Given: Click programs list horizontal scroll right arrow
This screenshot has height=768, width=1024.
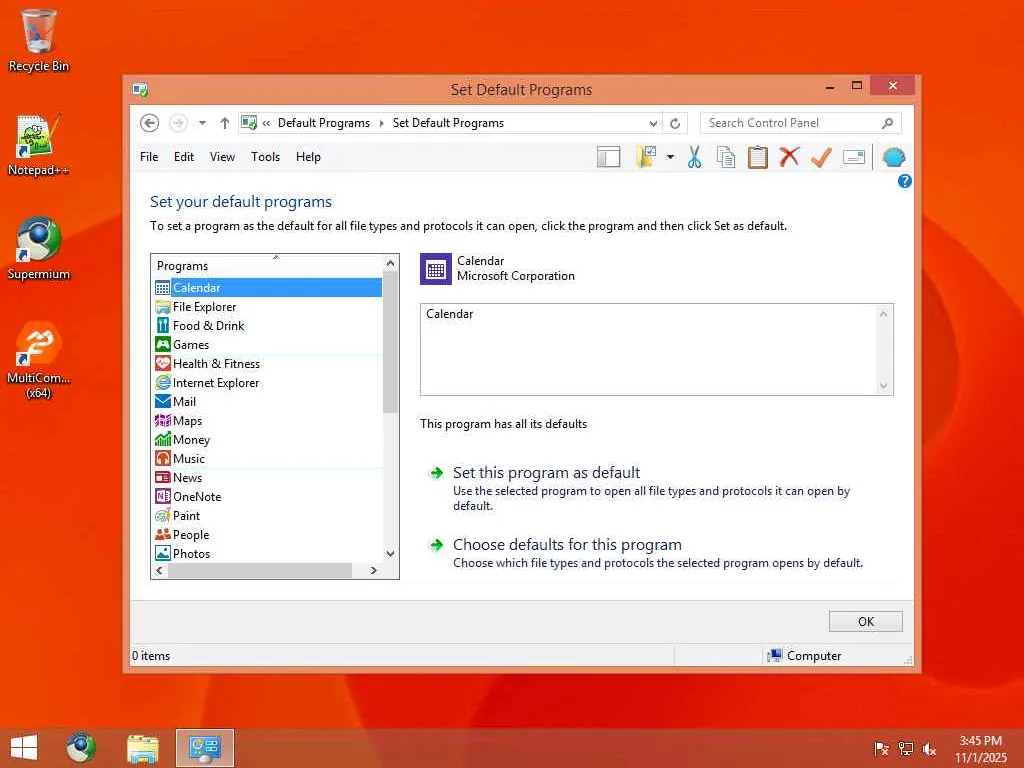Looking at the screenshot, I should [x=374, y=570].
